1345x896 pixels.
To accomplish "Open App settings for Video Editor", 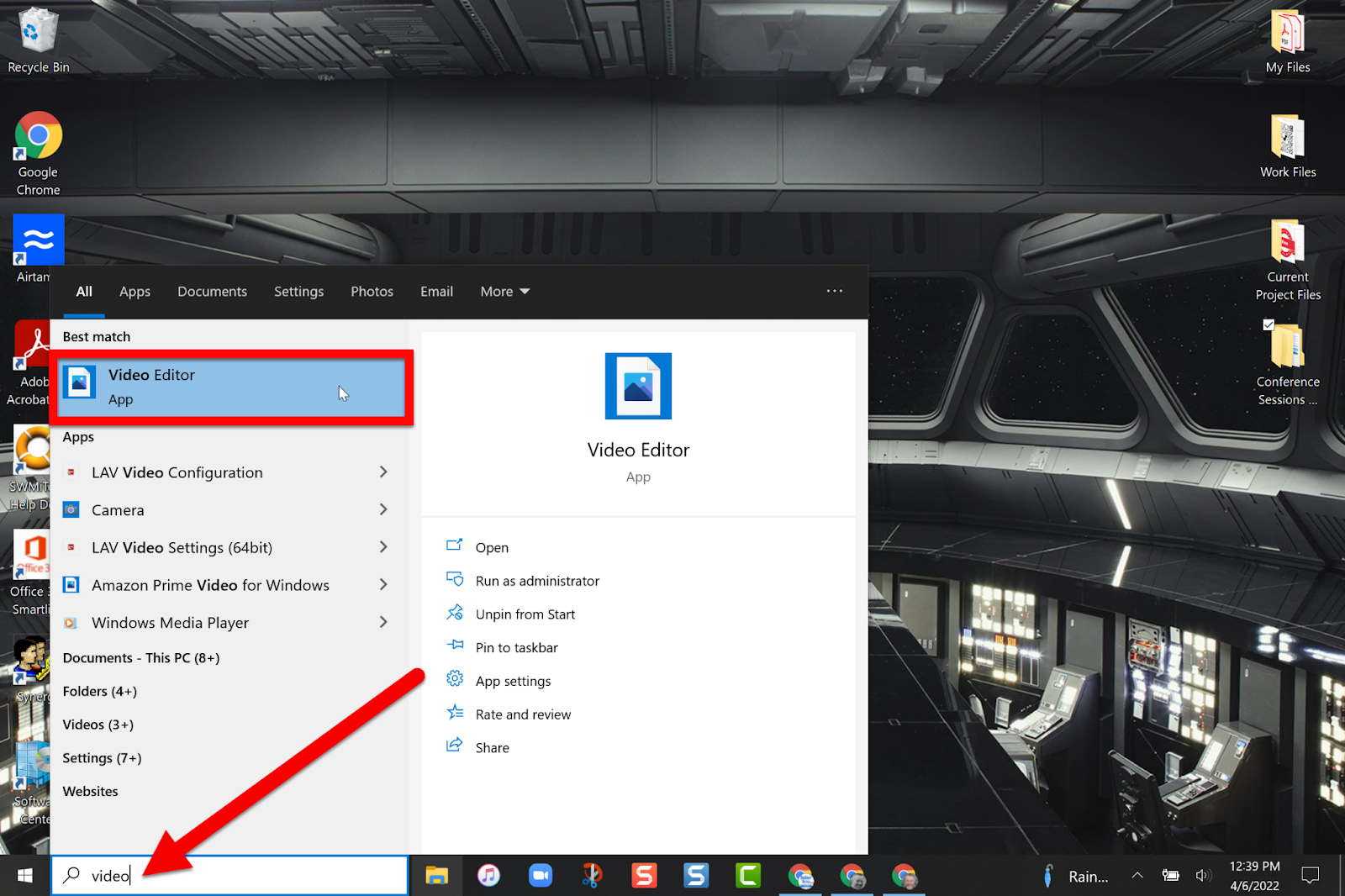I will [498, 681].
